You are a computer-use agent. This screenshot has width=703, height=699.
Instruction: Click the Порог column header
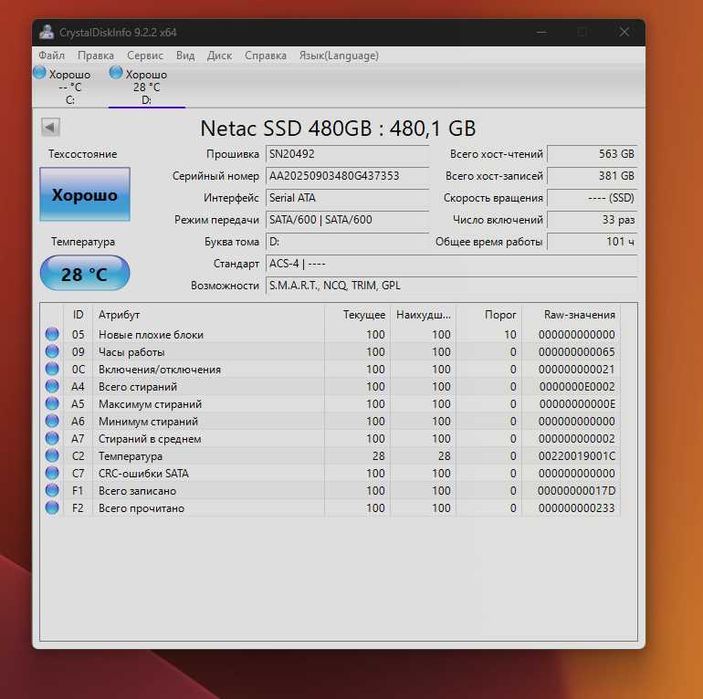click(x=489, y=315)
